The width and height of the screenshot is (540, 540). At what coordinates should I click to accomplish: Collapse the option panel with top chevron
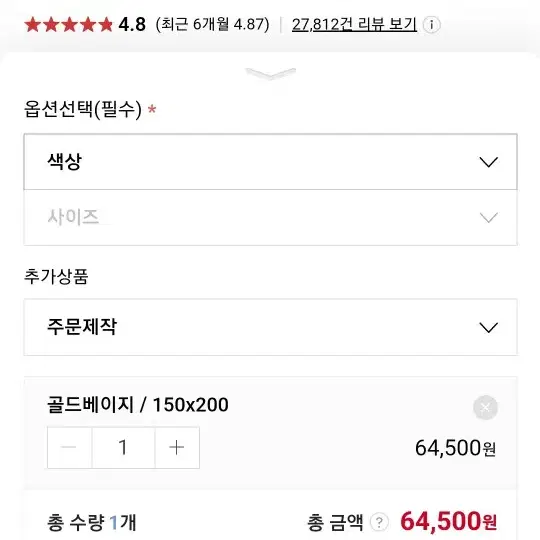coord(270,73)
